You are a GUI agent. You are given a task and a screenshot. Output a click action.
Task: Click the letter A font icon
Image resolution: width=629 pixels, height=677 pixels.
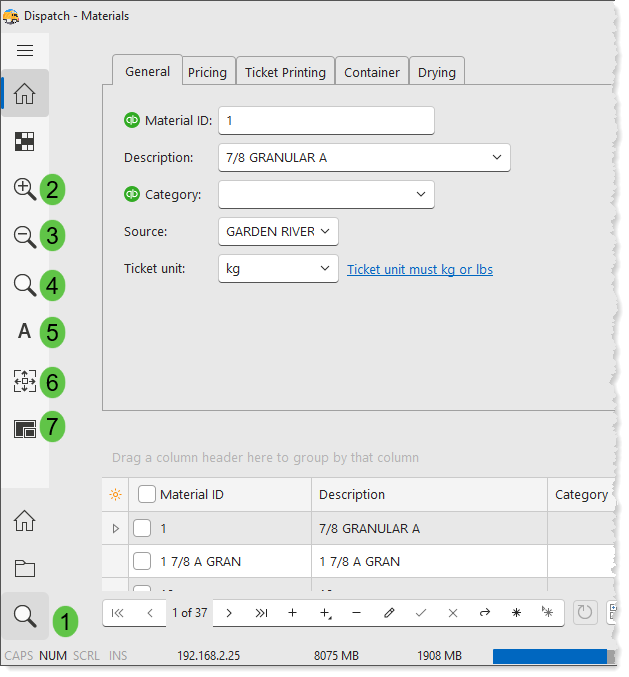[25, 332]
